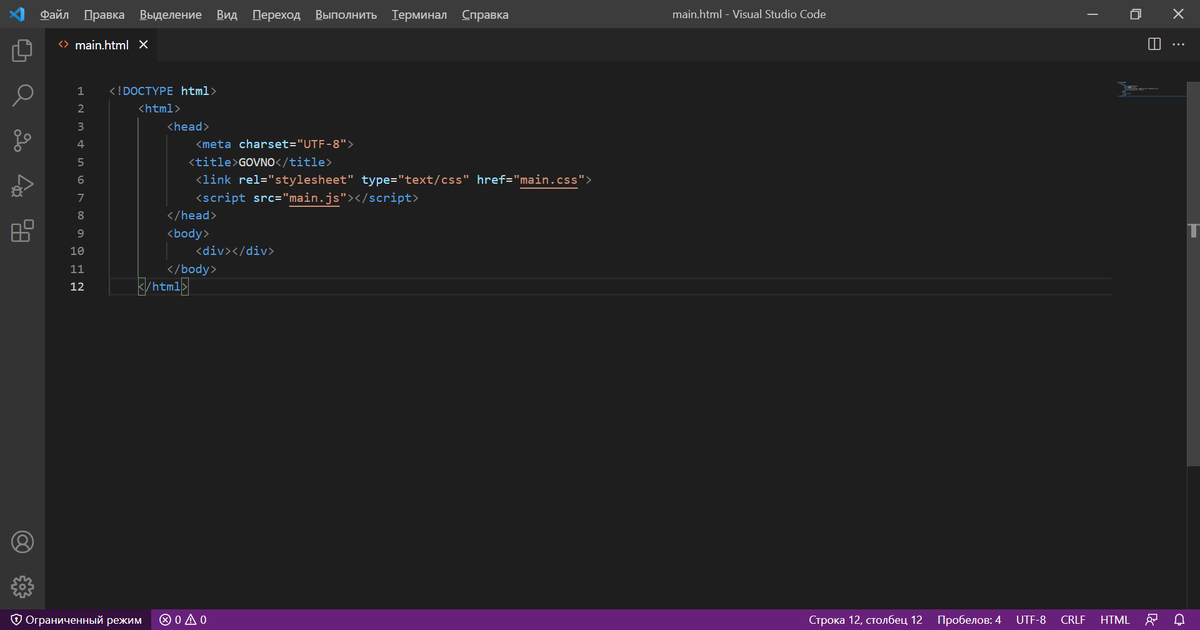The image size is (1200, 630).
Task: Click line number 12 in gutter
Action: click(x=77, y=287)
